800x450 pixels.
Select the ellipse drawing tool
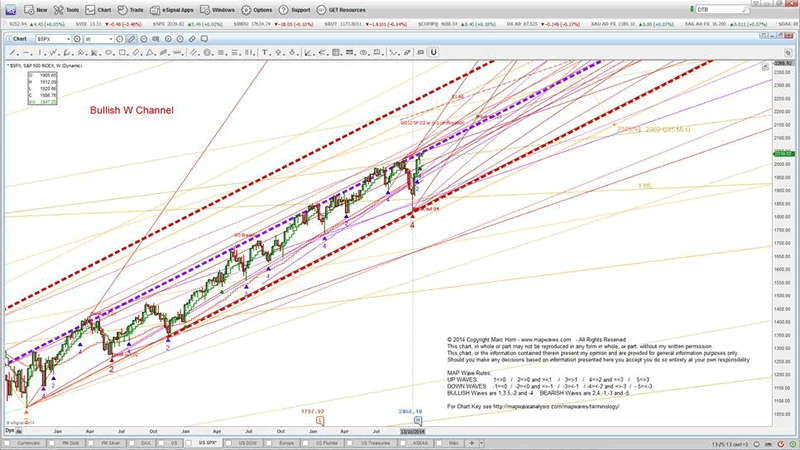pyautogui.click(x=108, y=53)
